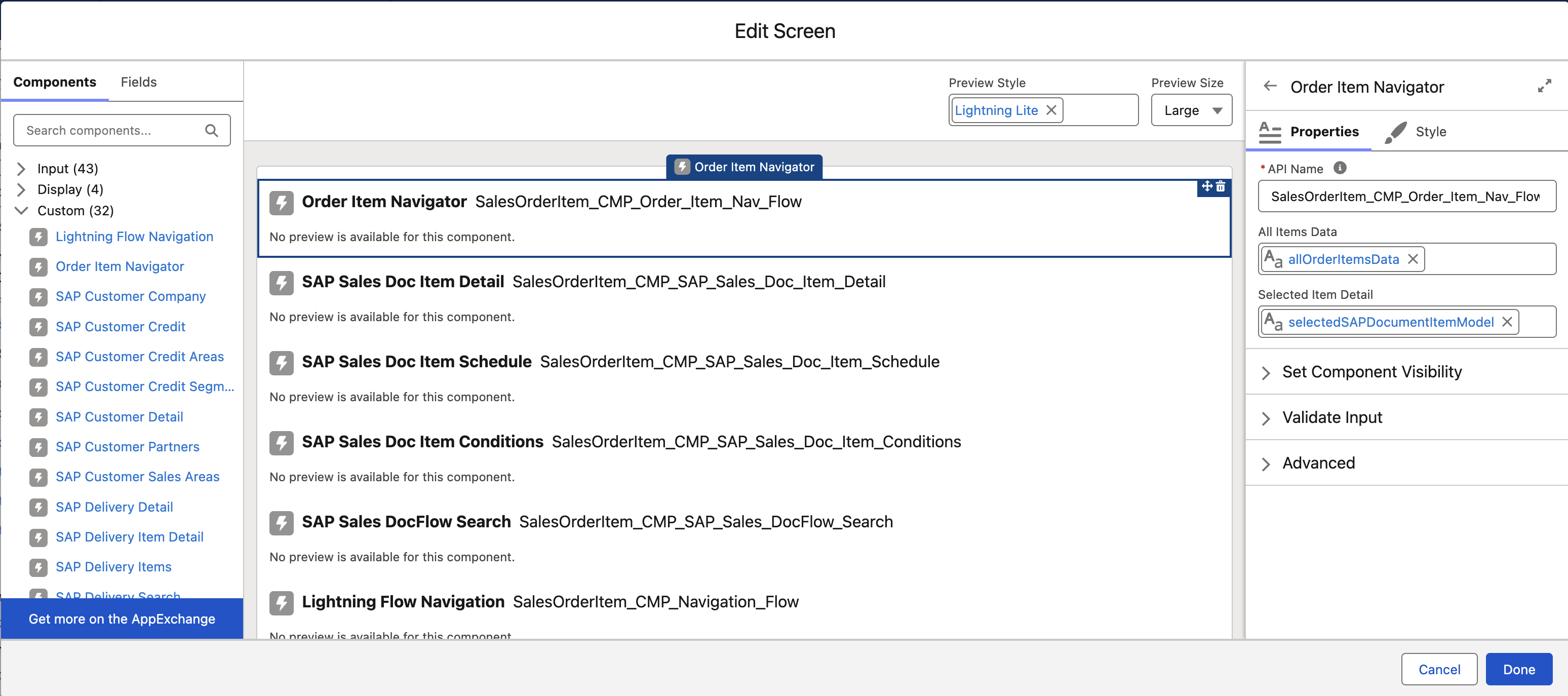Click the SAP Customer Company lightning icon
The width and height of the screenshot is (1568, 696).
[38, 296]
